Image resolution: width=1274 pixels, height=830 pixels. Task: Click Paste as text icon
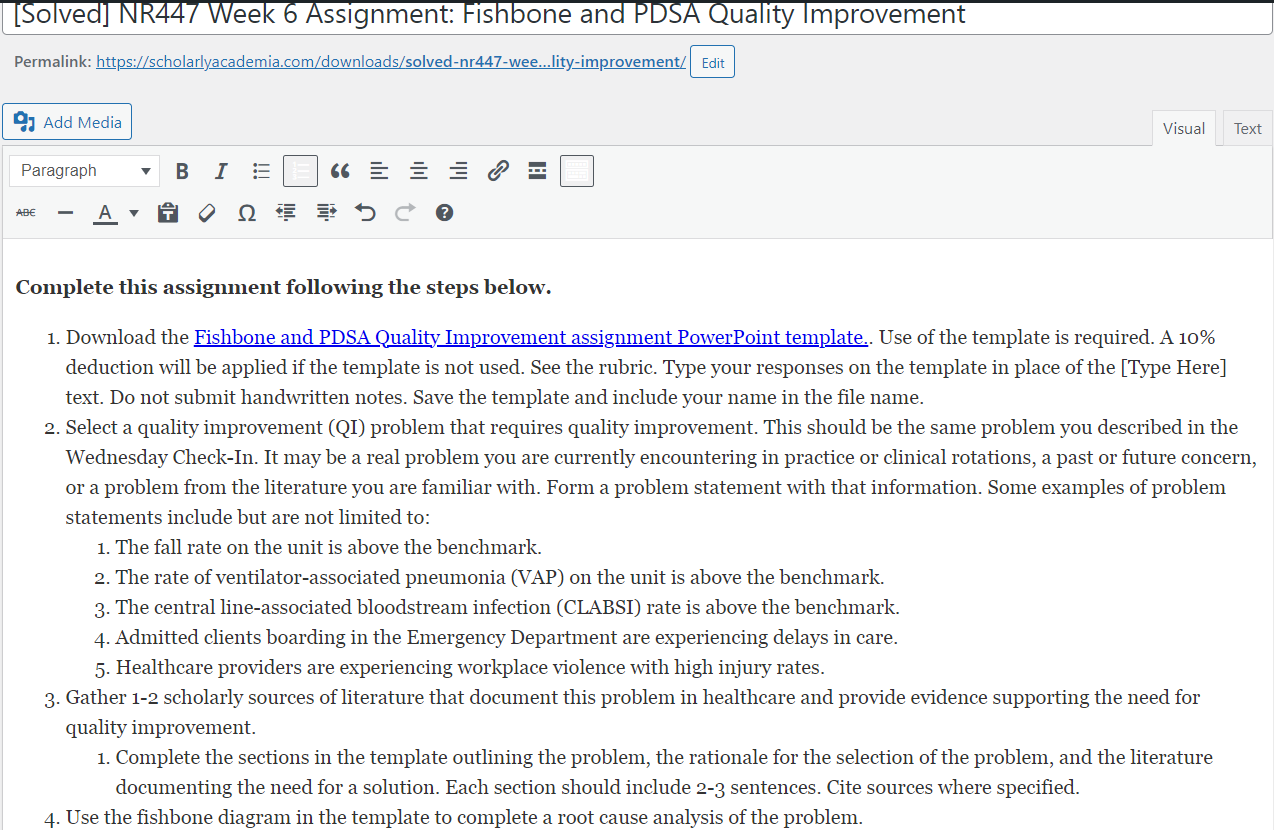pyautogui.click(x=168, y=212)
